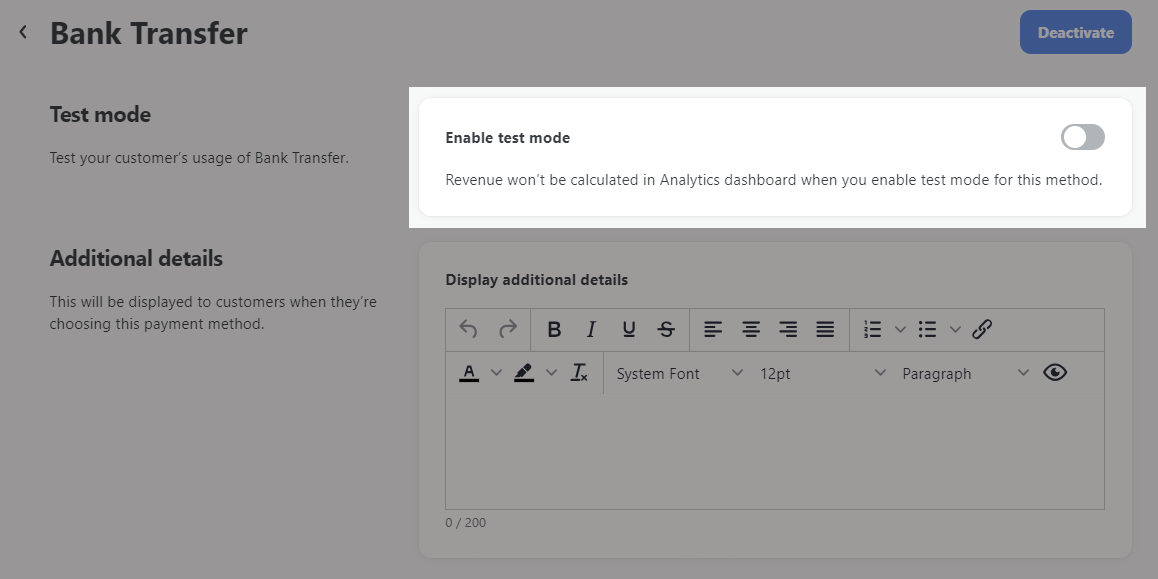The image size is (1158, 579).
Task: Apply the text color A swatch
Action: (x=469, y=373)
